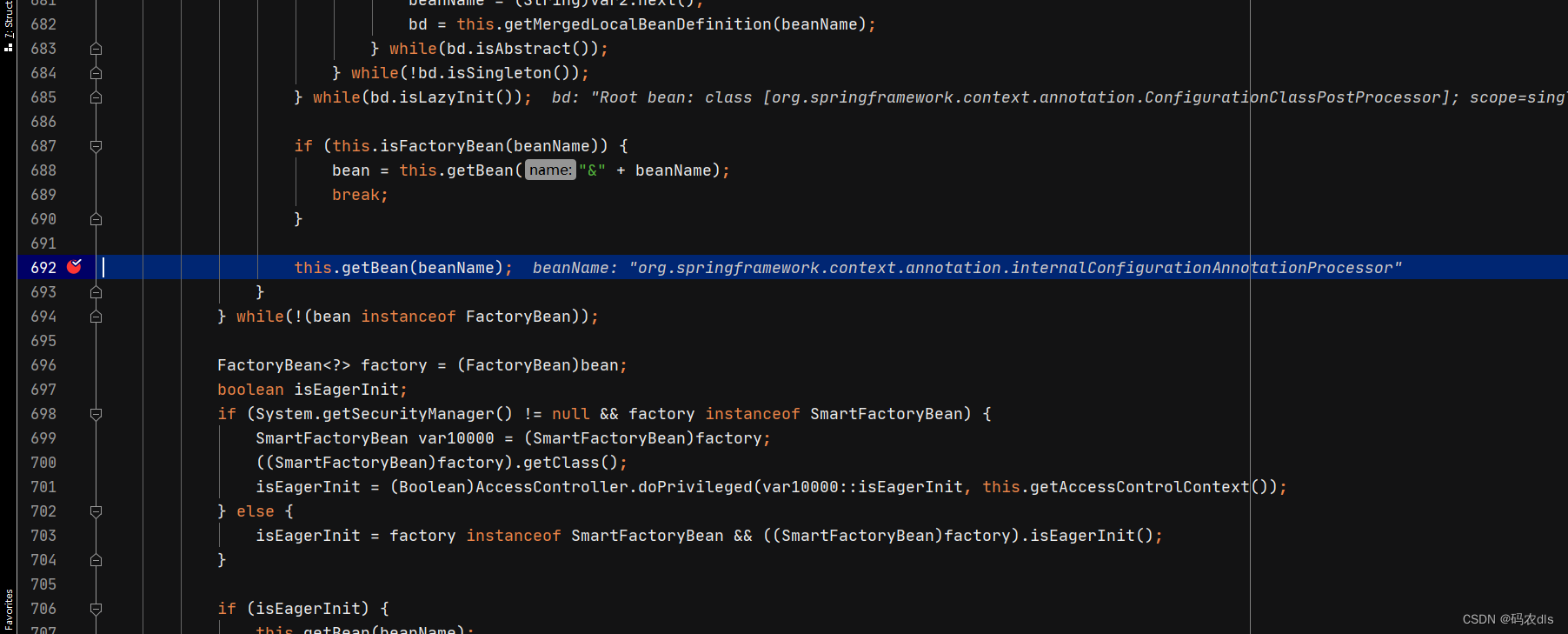The image size is (1568, 634).
Task: Click line number 700 in the gutter
Action: pyautogui.click(x=43, y=463)
